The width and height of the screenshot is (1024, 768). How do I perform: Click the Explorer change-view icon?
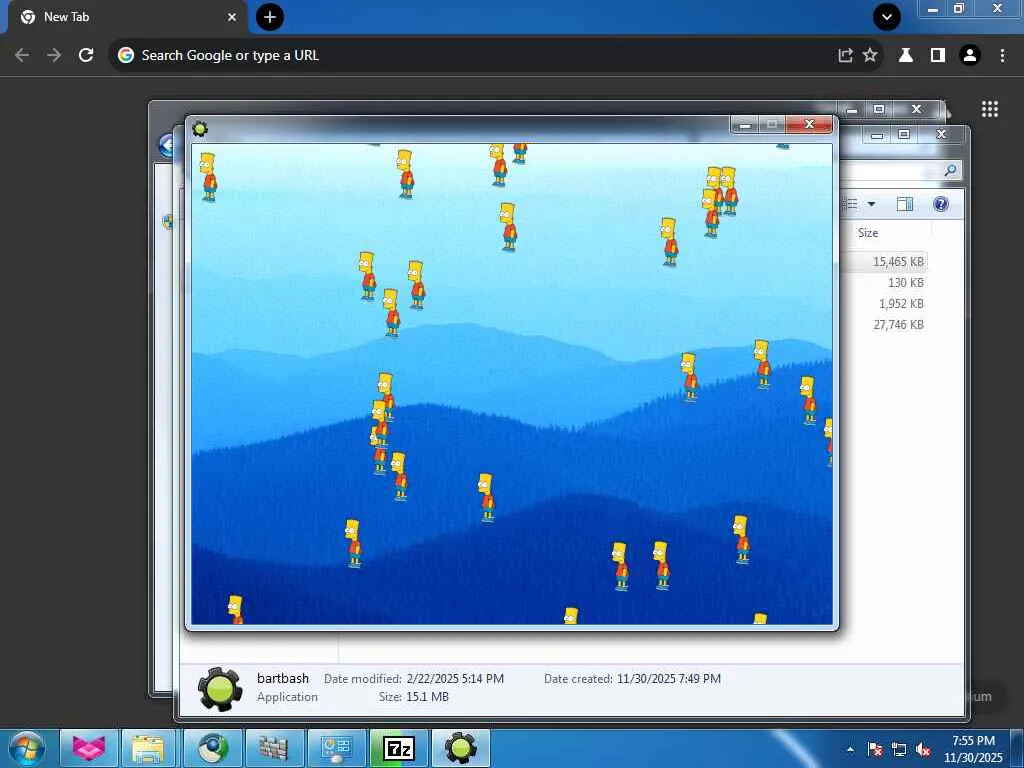point(850,204)
